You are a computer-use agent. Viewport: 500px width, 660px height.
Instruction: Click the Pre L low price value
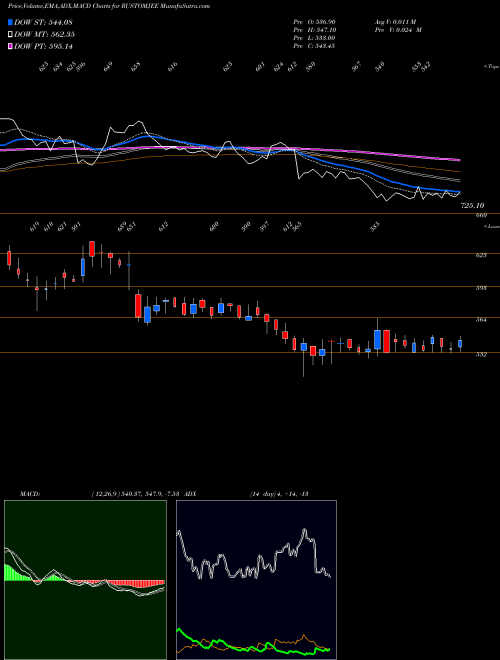click(324, 38)
